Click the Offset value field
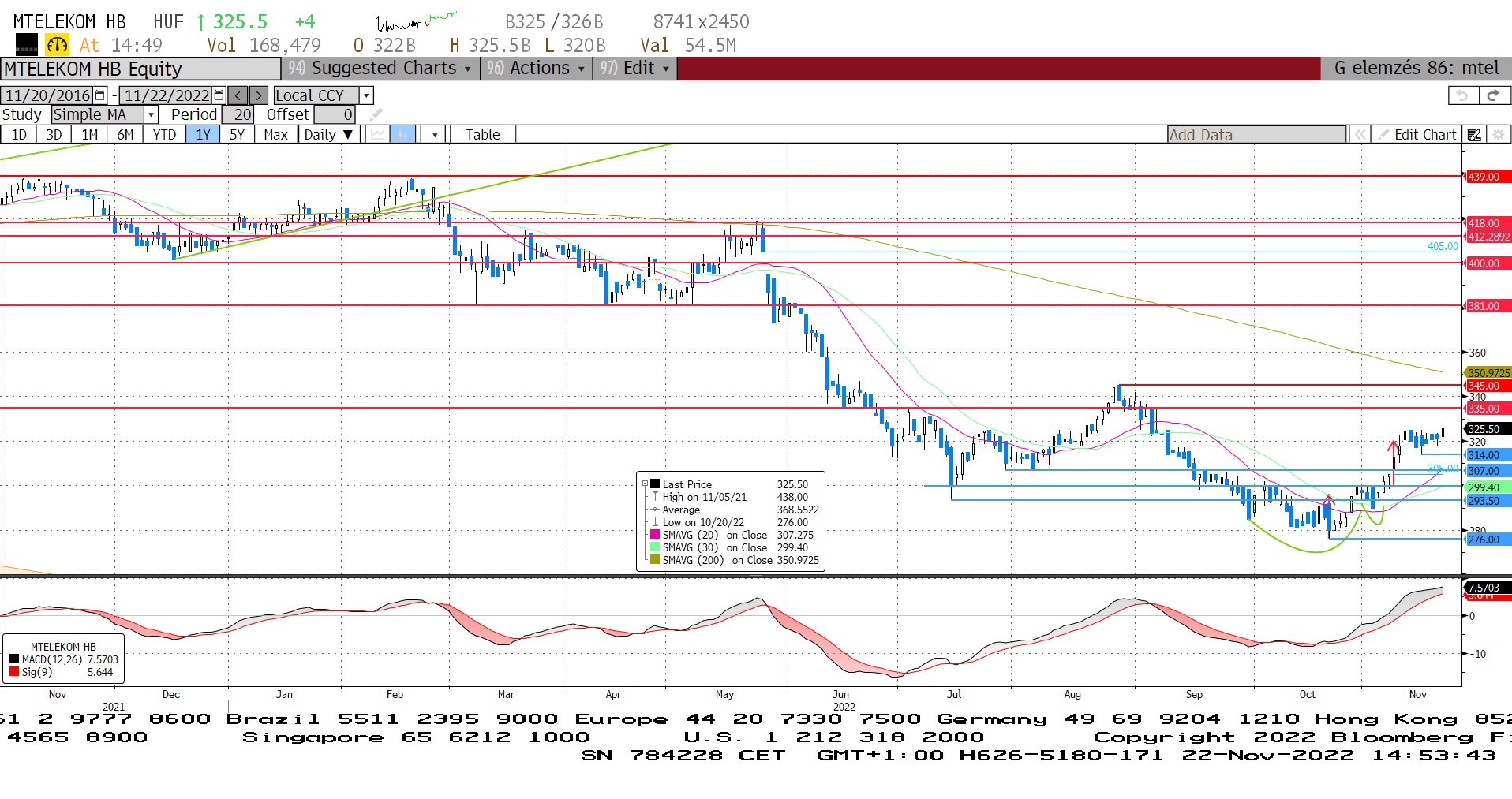The image size is (1512, 799). pos(335,115)
